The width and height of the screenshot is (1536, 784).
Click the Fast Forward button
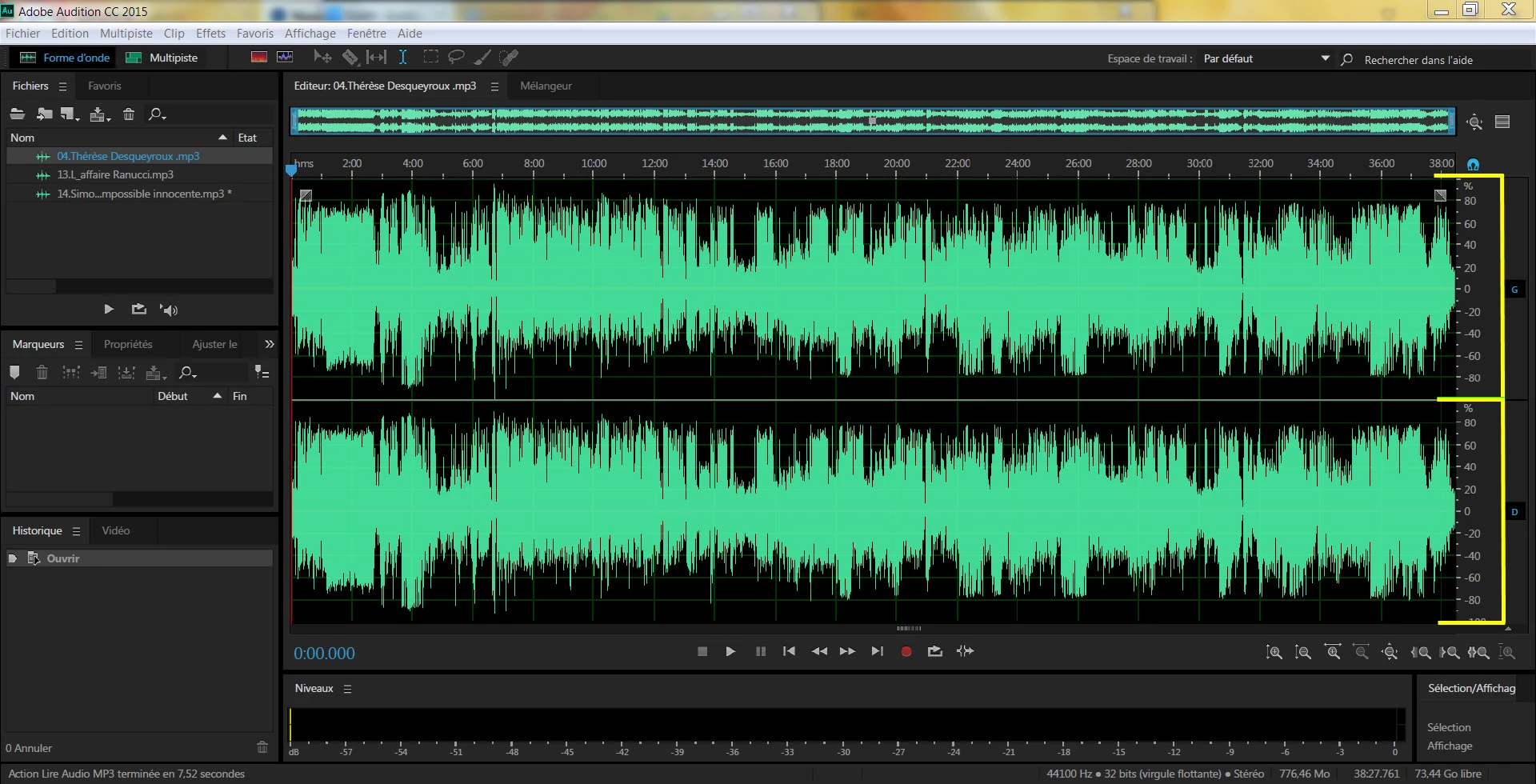click(x=847, y=651)
